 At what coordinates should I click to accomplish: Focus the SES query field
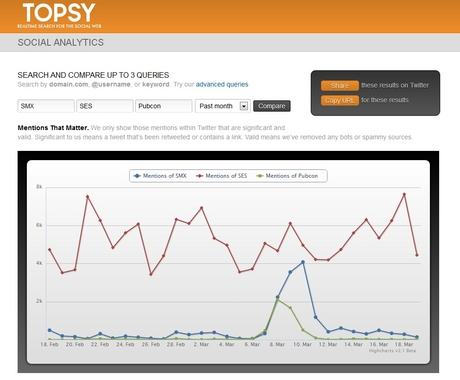point(104,106)
